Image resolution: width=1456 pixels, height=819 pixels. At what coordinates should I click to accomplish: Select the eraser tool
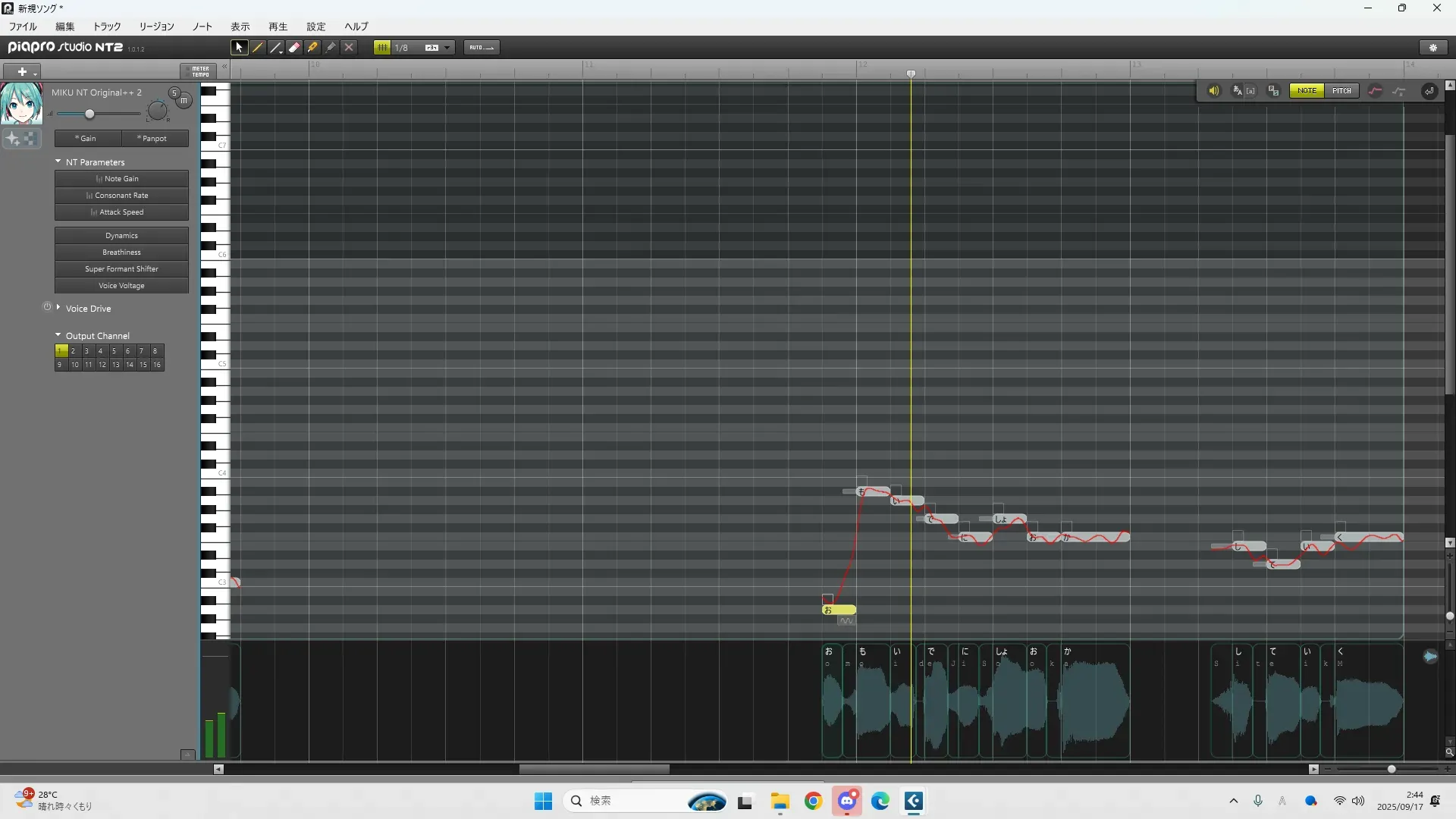point(294,47)
